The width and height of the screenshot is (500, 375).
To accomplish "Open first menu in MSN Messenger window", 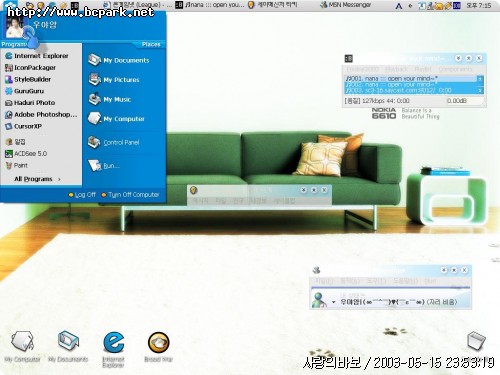I will click(x=324, y=281).
